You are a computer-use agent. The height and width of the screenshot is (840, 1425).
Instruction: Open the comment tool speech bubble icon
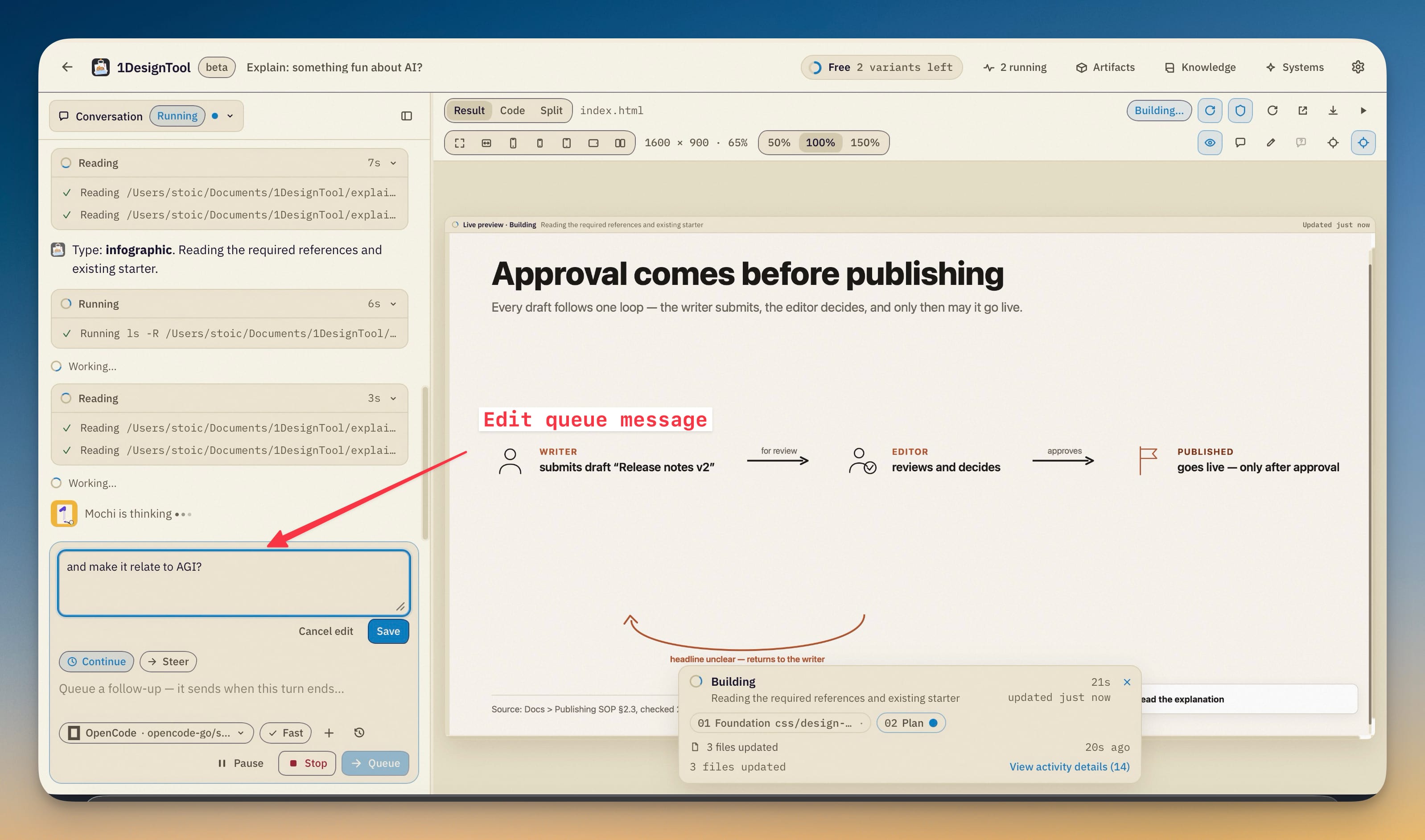pyautogui.click(x=1240, y=143)
